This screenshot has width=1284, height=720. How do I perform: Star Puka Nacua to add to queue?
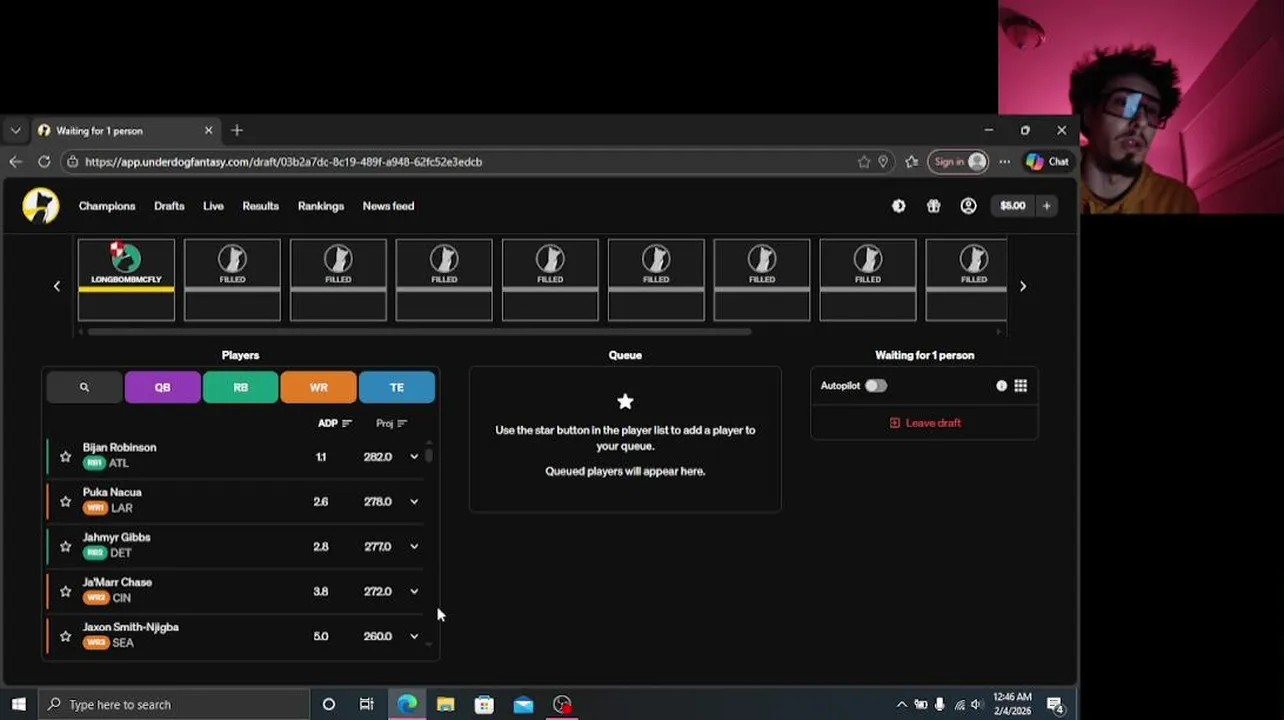66,501
